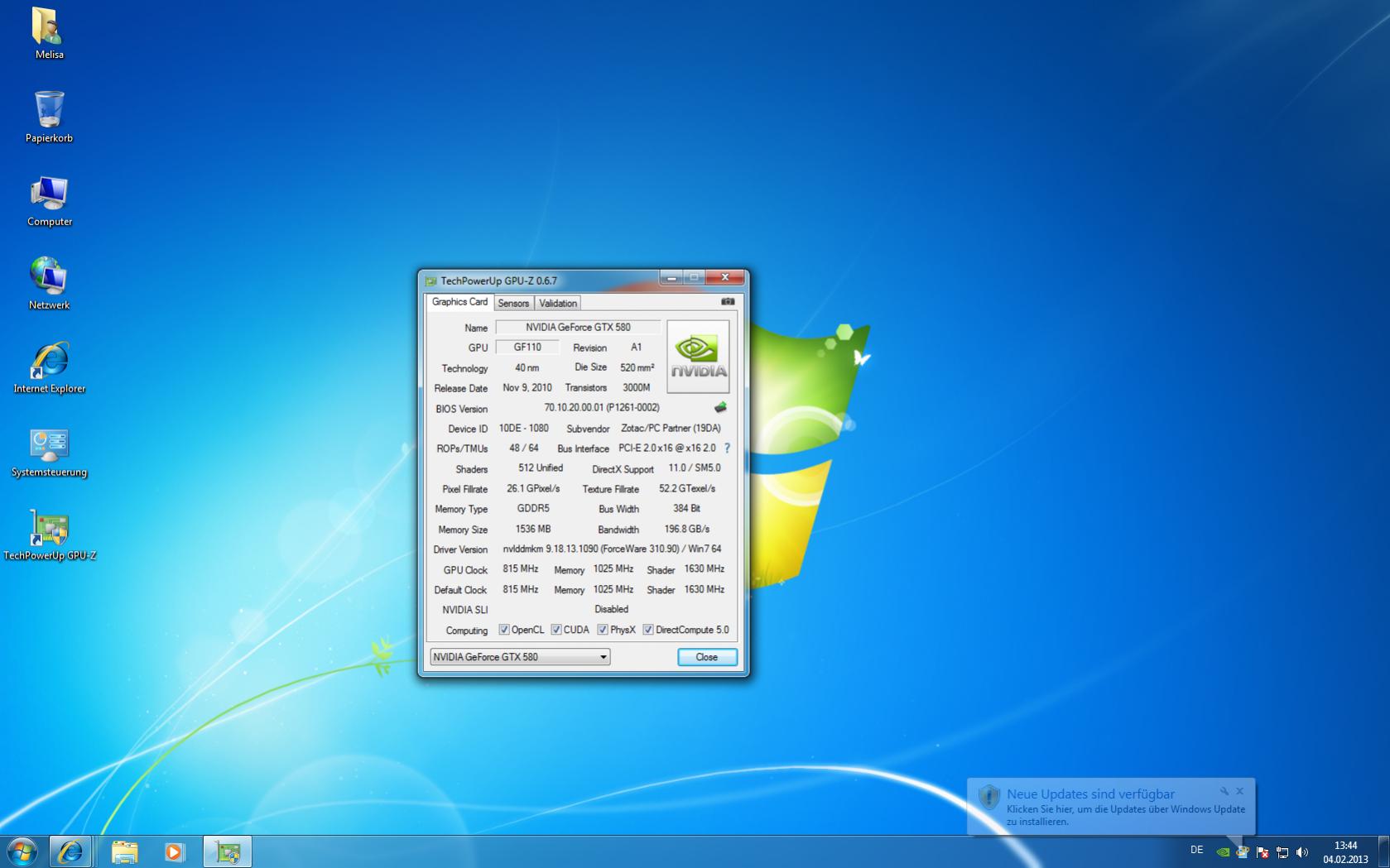
Task: Toggle the CUDA checkbox
Action: (x=556, y=630)
